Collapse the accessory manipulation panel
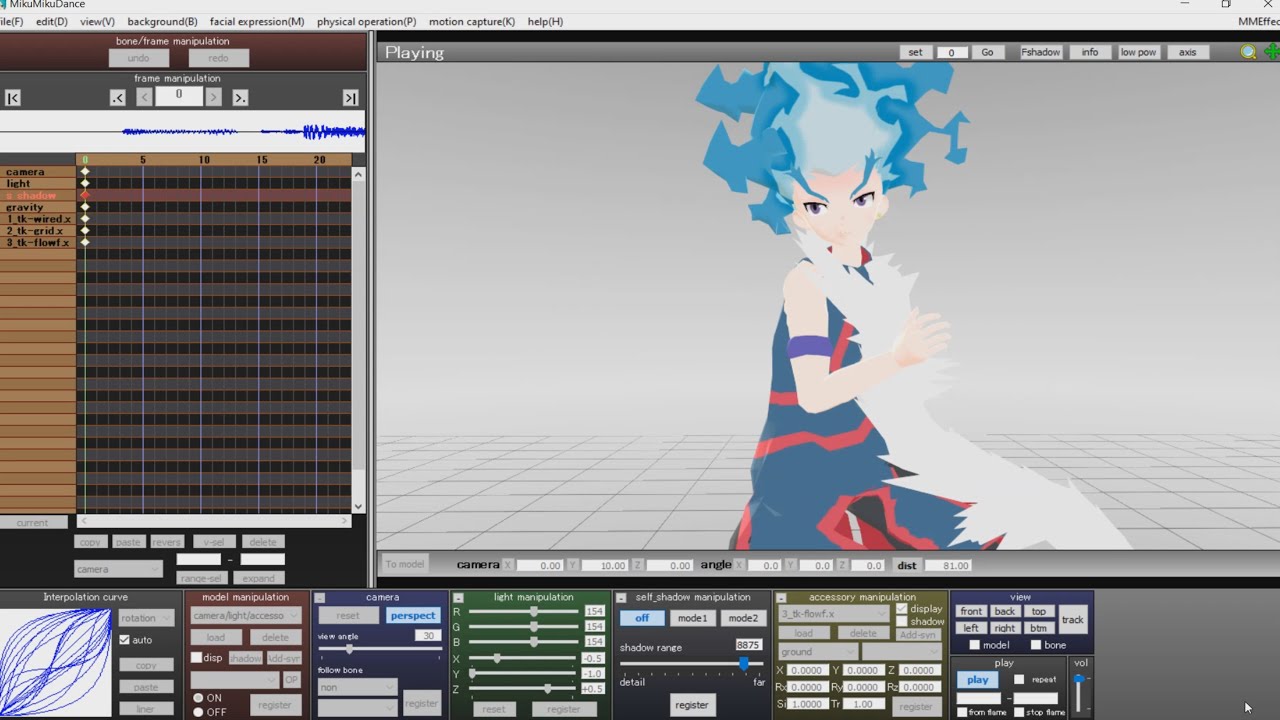 click(x=781, y=598)
